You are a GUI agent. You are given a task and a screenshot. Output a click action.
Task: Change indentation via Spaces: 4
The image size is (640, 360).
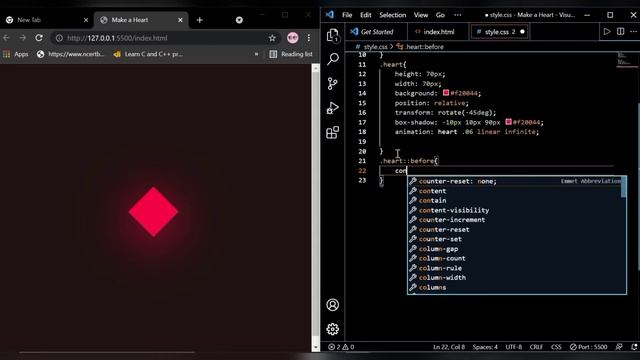[x=485, y=347]
